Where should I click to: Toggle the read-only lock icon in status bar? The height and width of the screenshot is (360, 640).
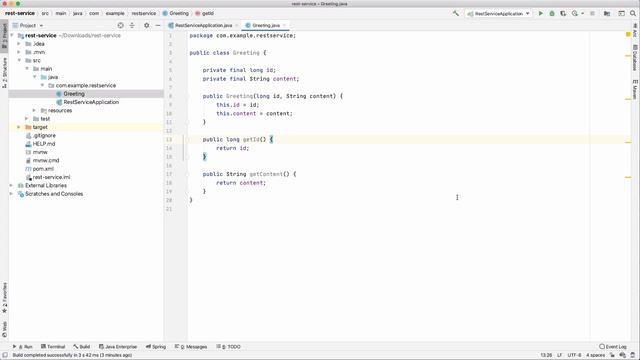612,355
